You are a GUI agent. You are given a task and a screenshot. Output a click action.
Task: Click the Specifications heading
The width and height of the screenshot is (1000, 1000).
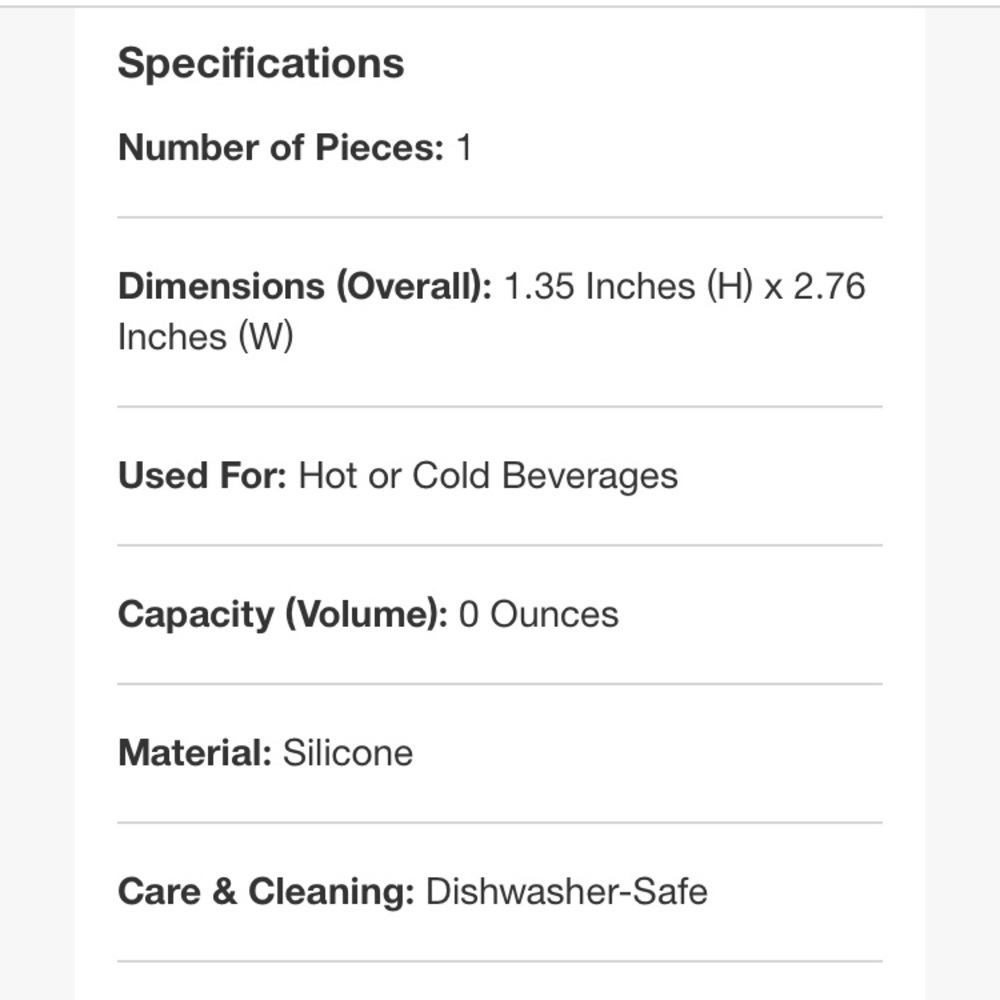click(x=261, y=64)
